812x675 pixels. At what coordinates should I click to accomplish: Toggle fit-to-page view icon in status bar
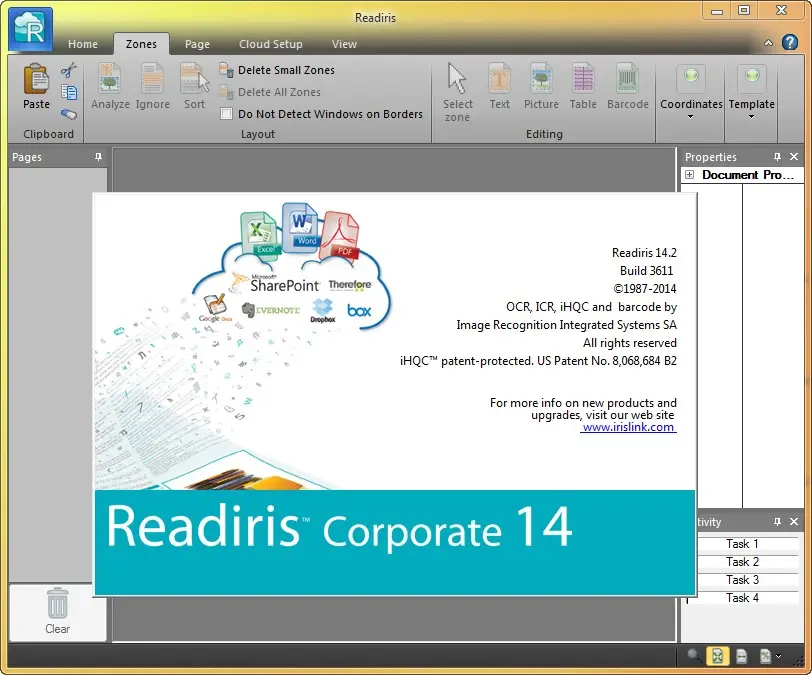point(717,656)
